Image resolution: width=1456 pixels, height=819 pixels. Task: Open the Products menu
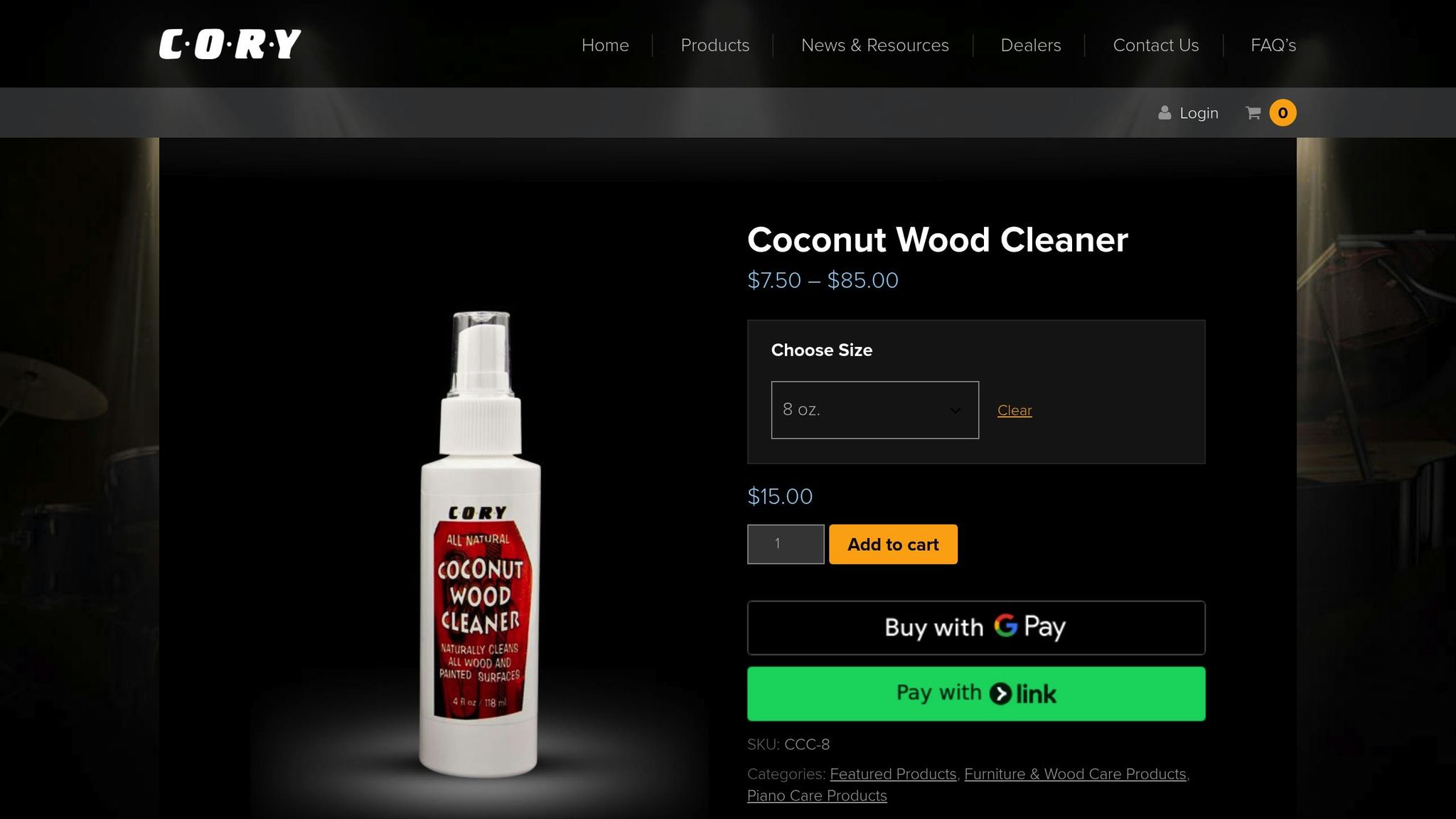(x=715, y=45)
